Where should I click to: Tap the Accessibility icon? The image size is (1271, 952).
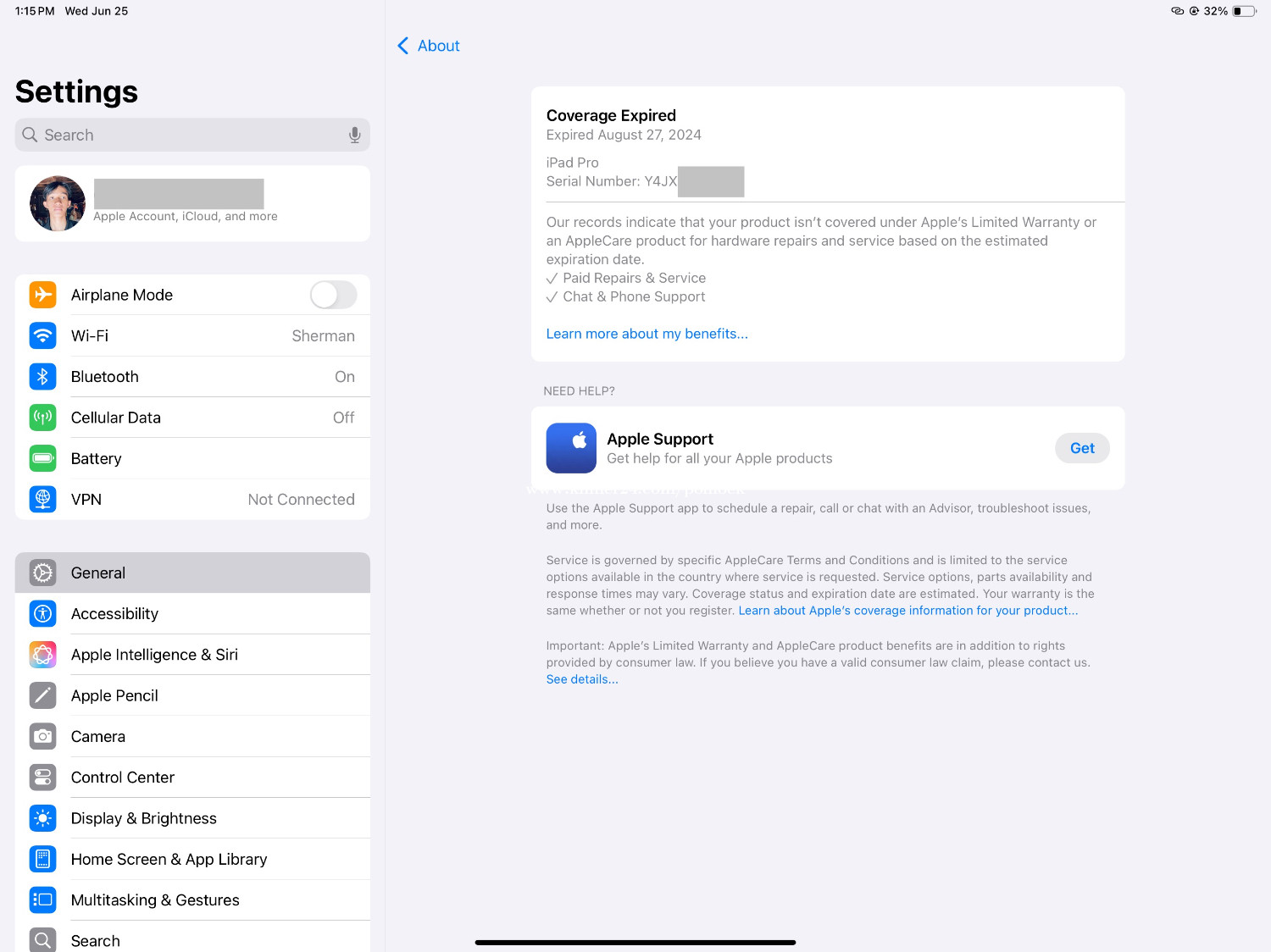(x=42, y=613)
